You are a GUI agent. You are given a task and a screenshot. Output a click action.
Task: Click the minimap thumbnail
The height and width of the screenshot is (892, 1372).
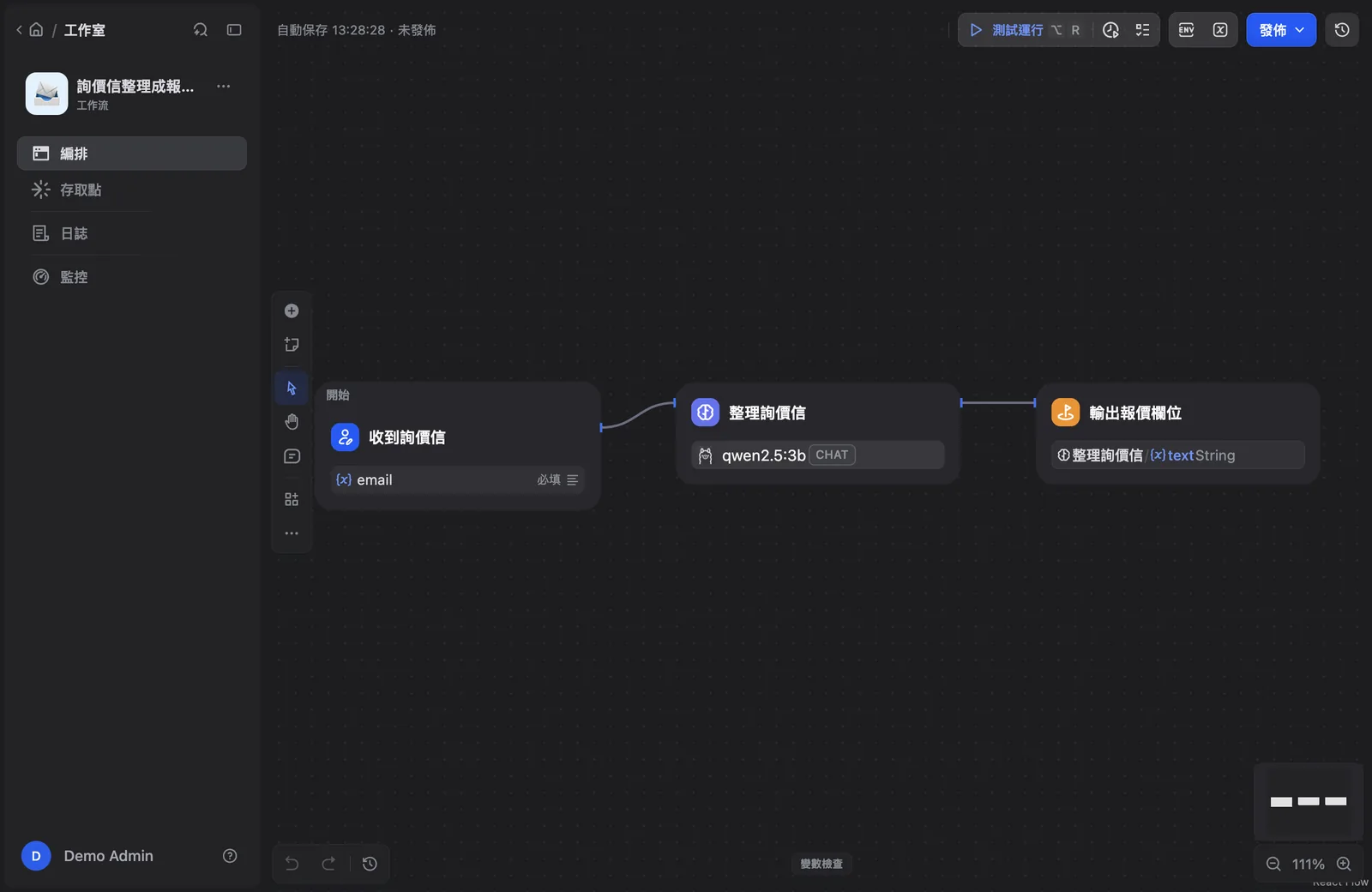point(1309,801)
